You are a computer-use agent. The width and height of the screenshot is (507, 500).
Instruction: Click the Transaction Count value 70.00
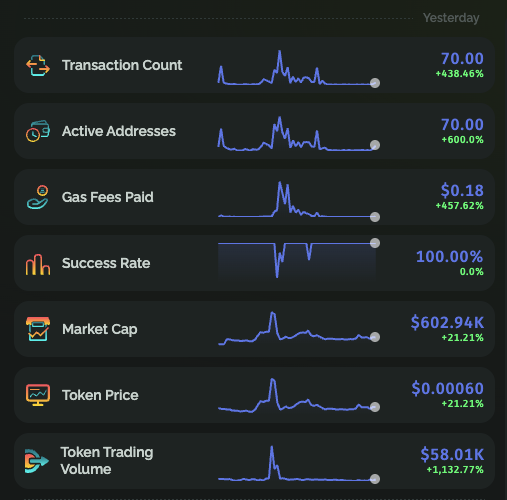pos(462,59)
